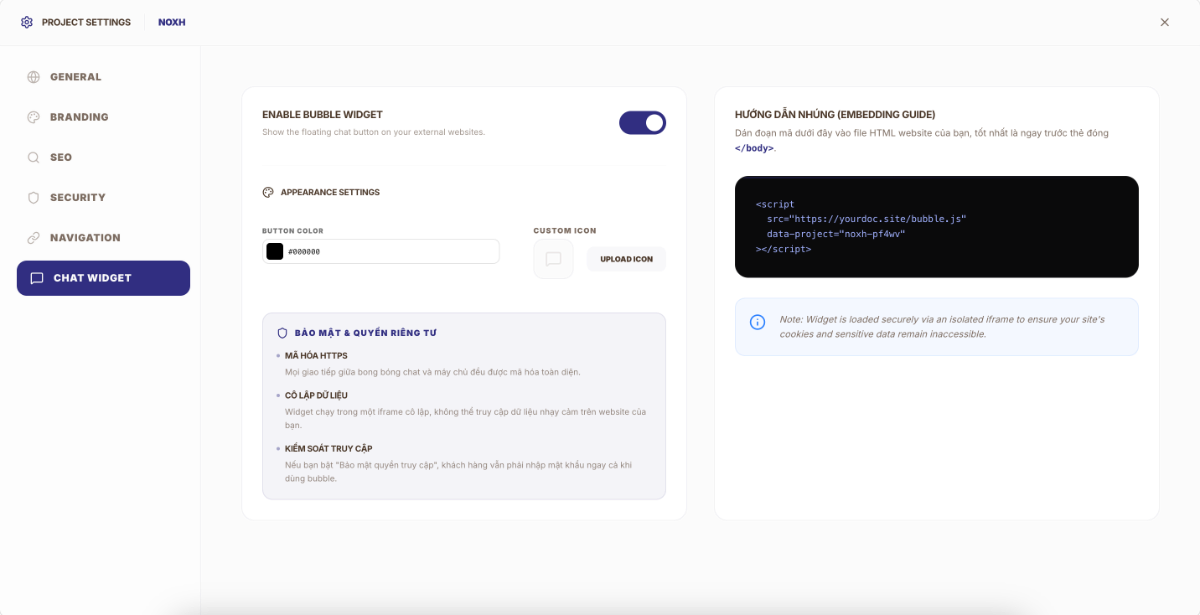Click the Bảo mật & quyền riêng tư title
1200x615 pixels.
(x=366, y=333)
